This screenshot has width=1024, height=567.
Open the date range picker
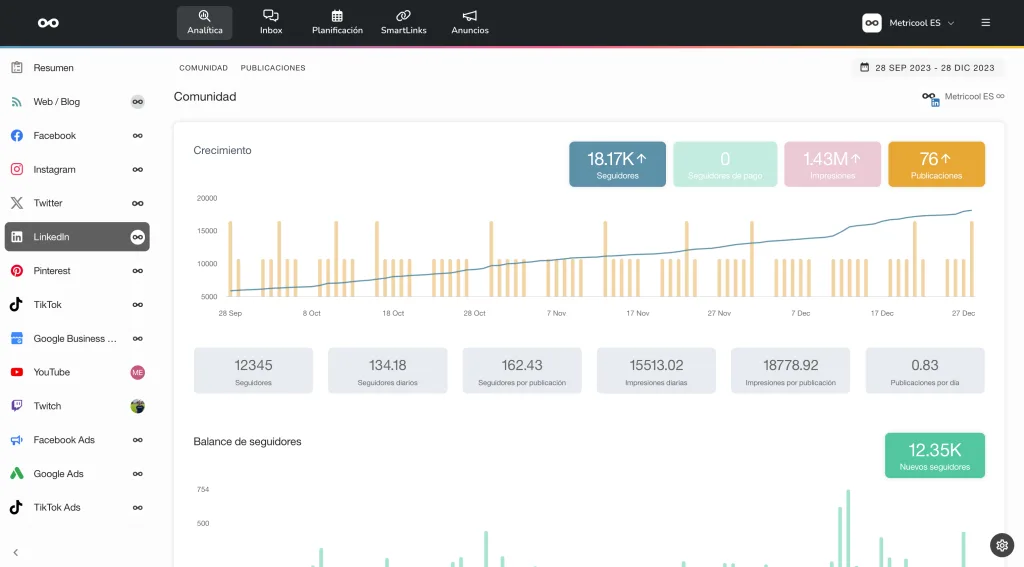pyautogui.click(x=927, y=68)
